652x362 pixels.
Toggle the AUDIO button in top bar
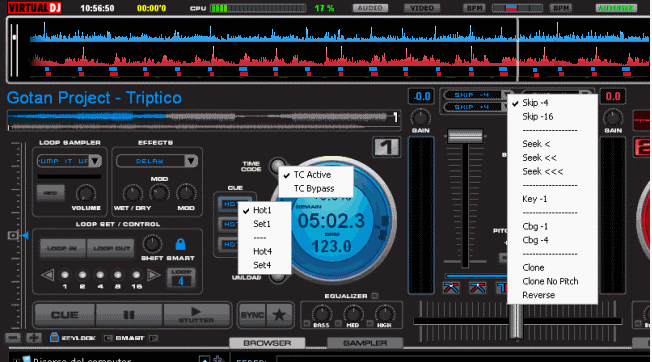(x=370, y=8)
